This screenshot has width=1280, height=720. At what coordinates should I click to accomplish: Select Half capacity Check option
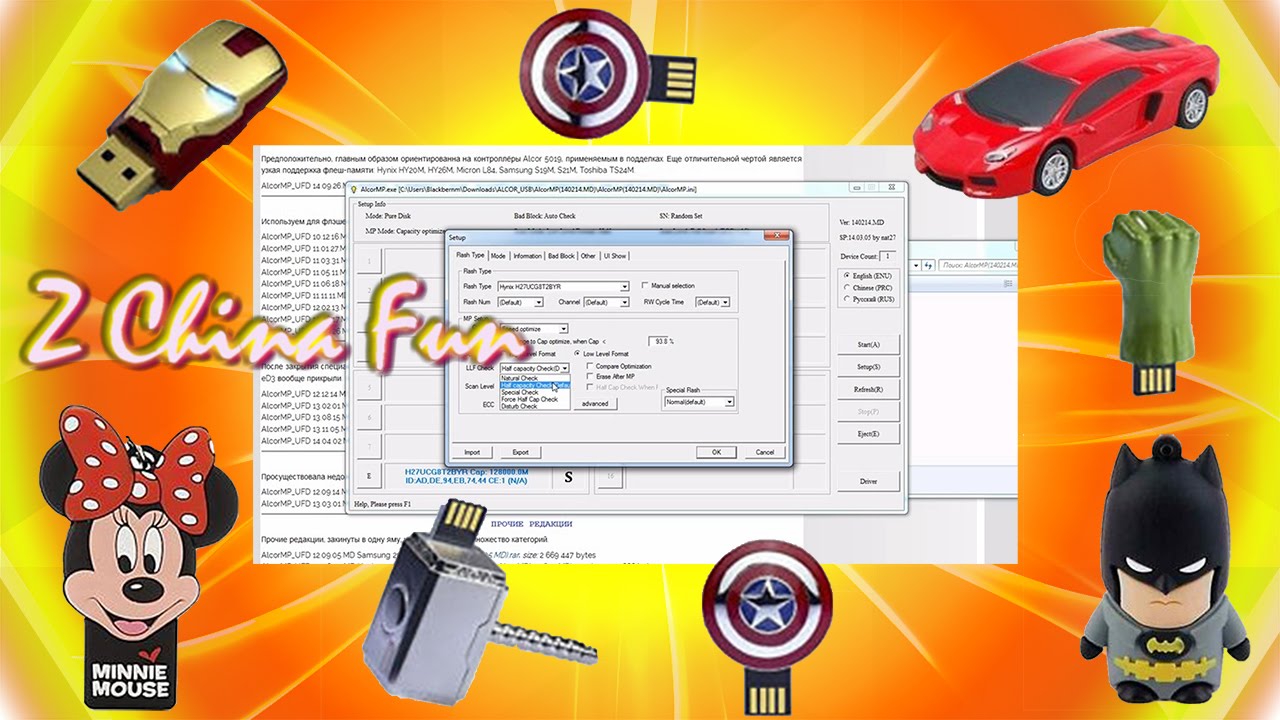click(534, 385)
